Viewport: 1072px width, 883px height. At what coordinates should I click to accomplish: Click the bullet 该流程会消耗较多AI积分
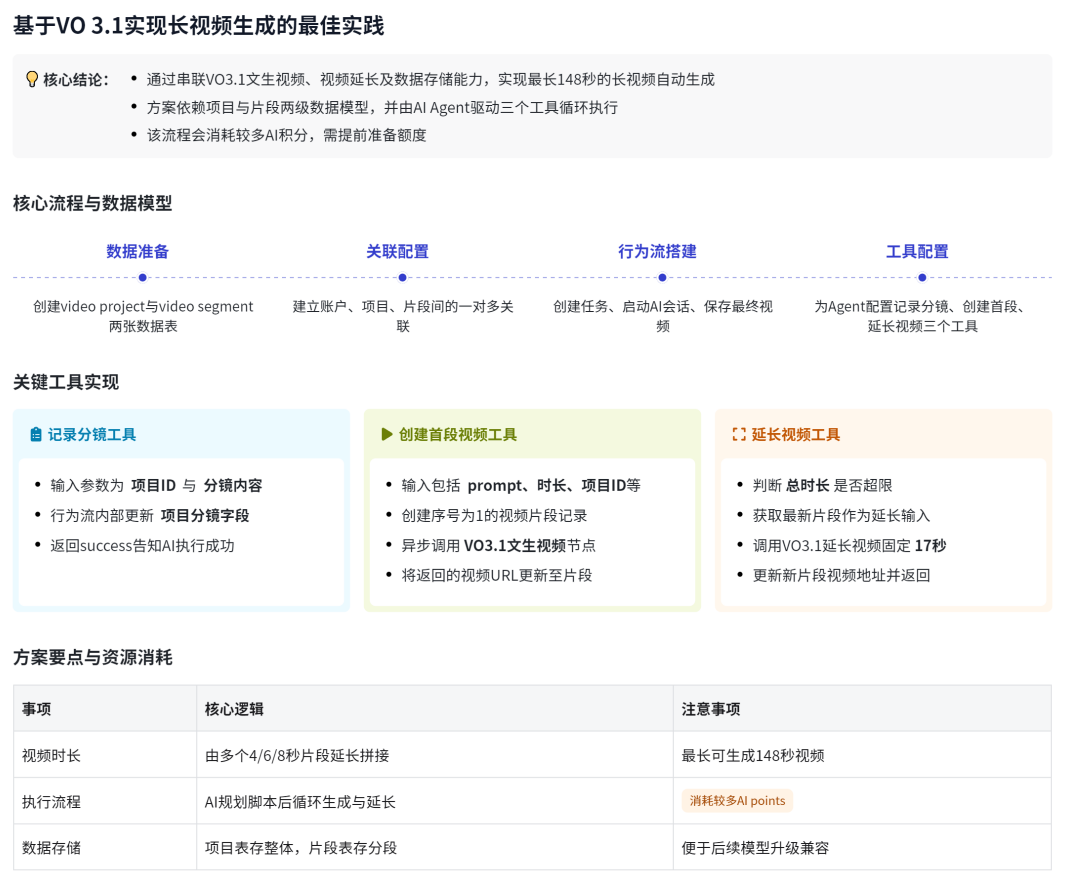(286, 135)
